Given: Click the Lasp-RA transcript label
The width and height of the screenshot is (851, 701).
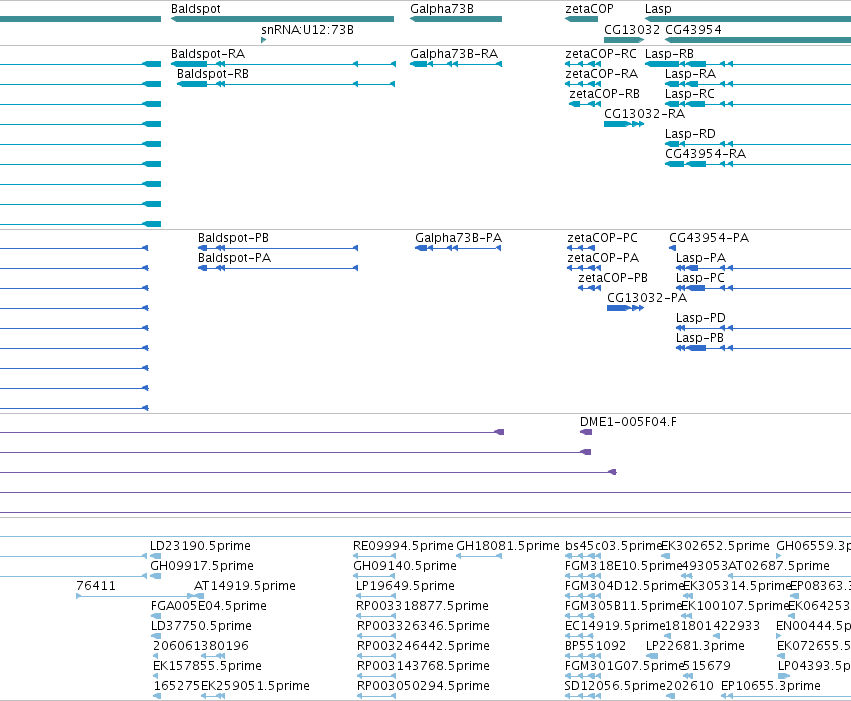Looking at the screenshot, I should (x=690, y=74).
